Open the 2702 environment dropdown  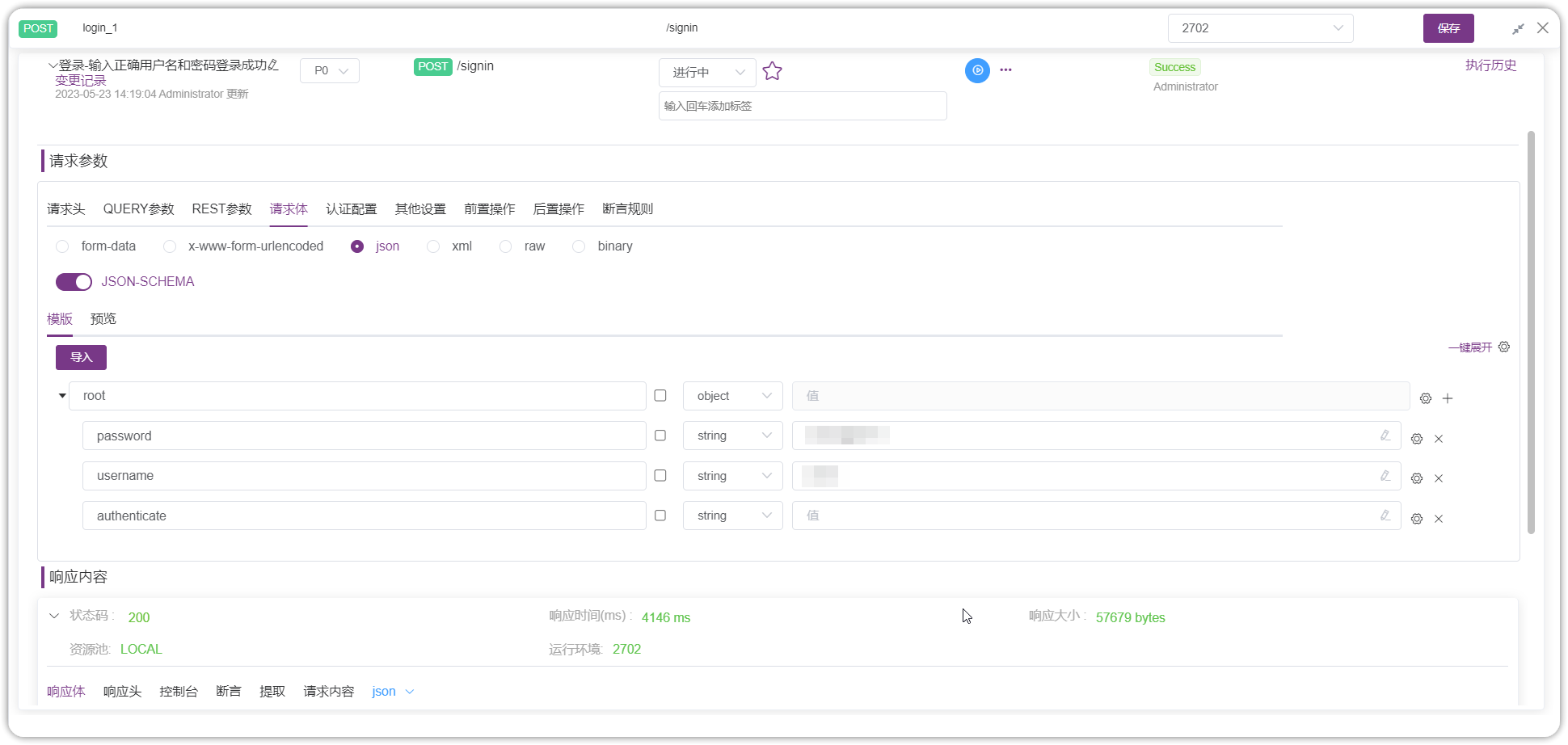(x=1260, y=28)
